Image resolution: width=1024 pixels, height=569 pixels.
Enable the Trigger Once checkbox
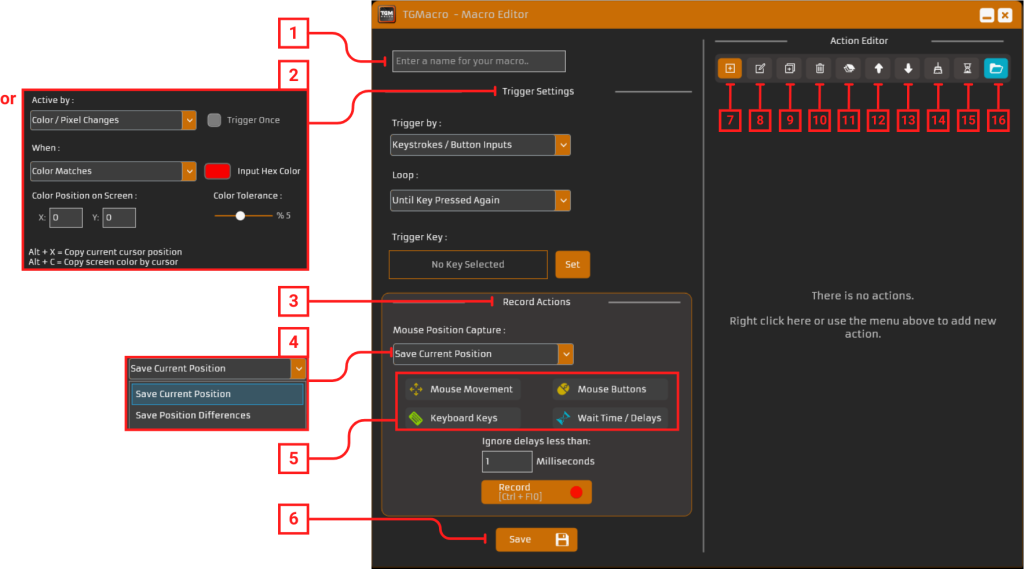click(214, 120)
